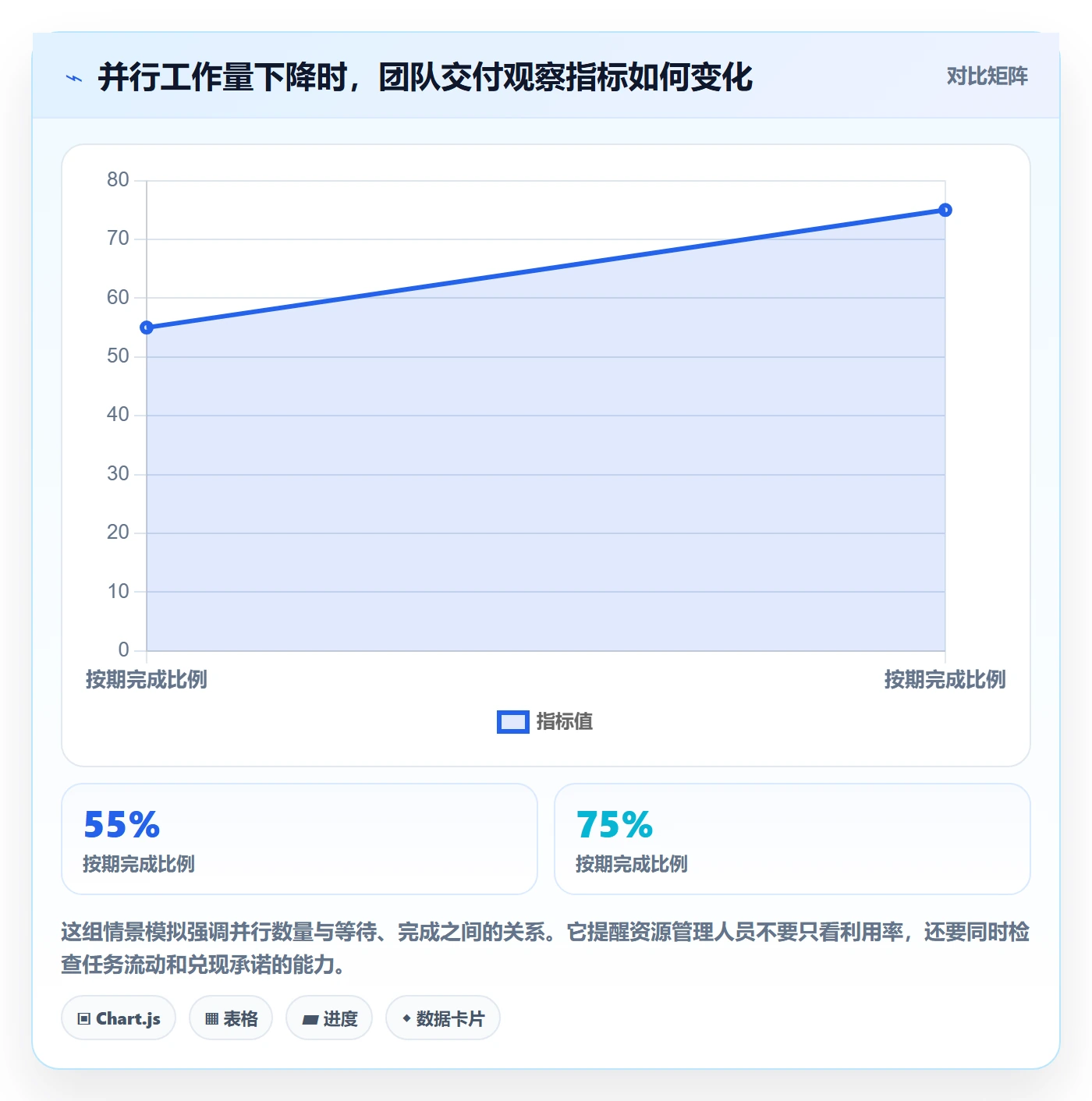Click the y-axis tick label 60
This screenshot has height=1101, width=1092.
(118, 298)
